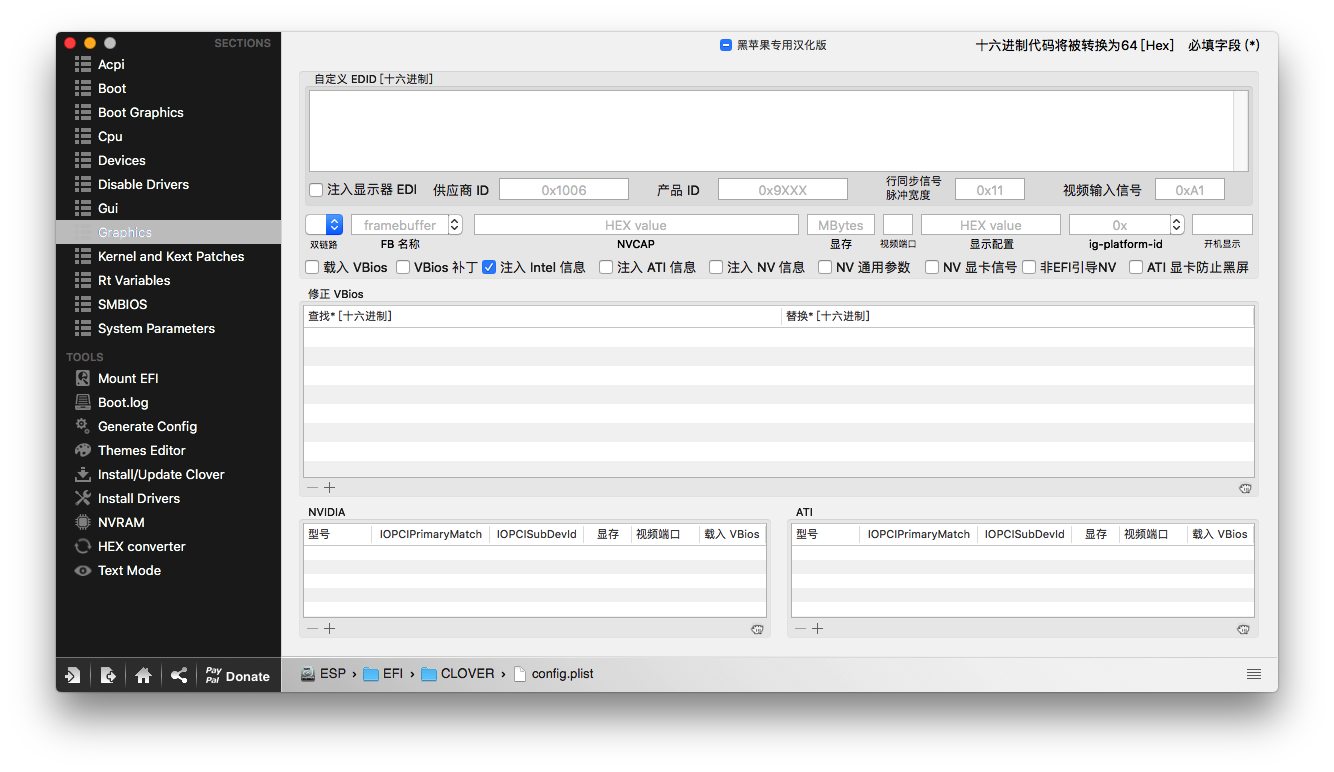Click the export configuration icon in bottom bar
1334x772 pixels.
[x=108, y=675]
